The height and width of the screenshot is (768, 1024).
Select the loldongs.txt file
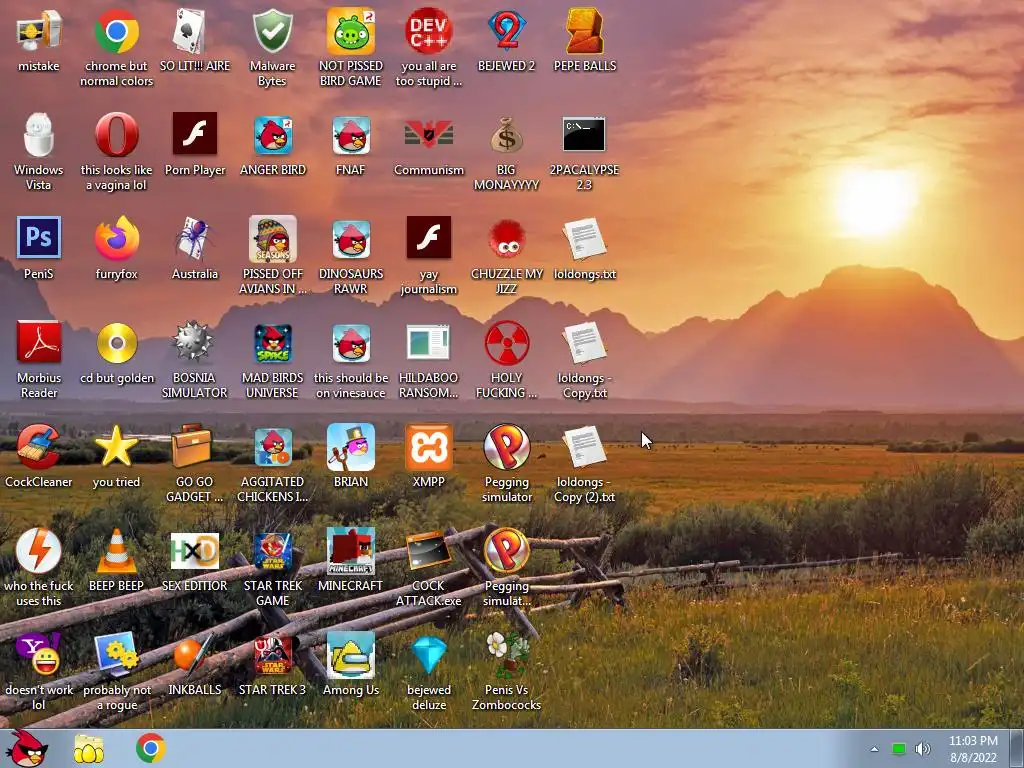tap(584, 239)
